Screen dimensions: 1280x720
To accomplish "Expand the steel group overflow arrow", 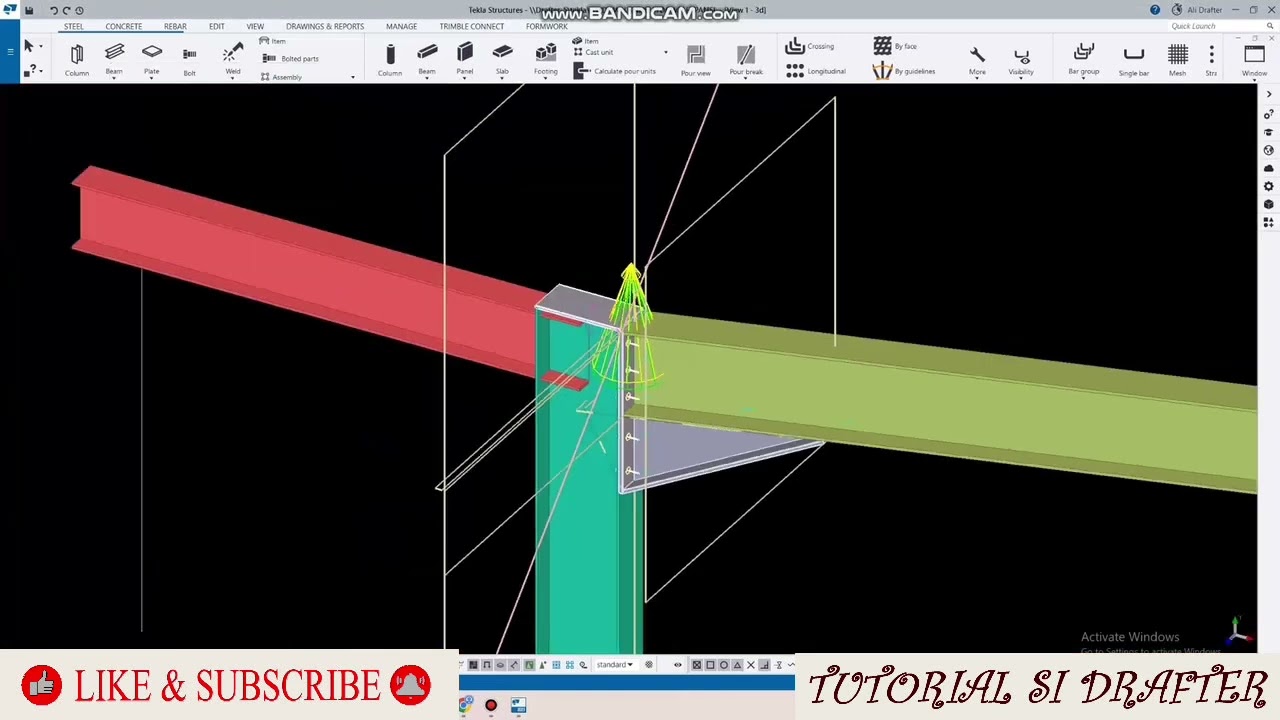I will (x=353, y=77).
